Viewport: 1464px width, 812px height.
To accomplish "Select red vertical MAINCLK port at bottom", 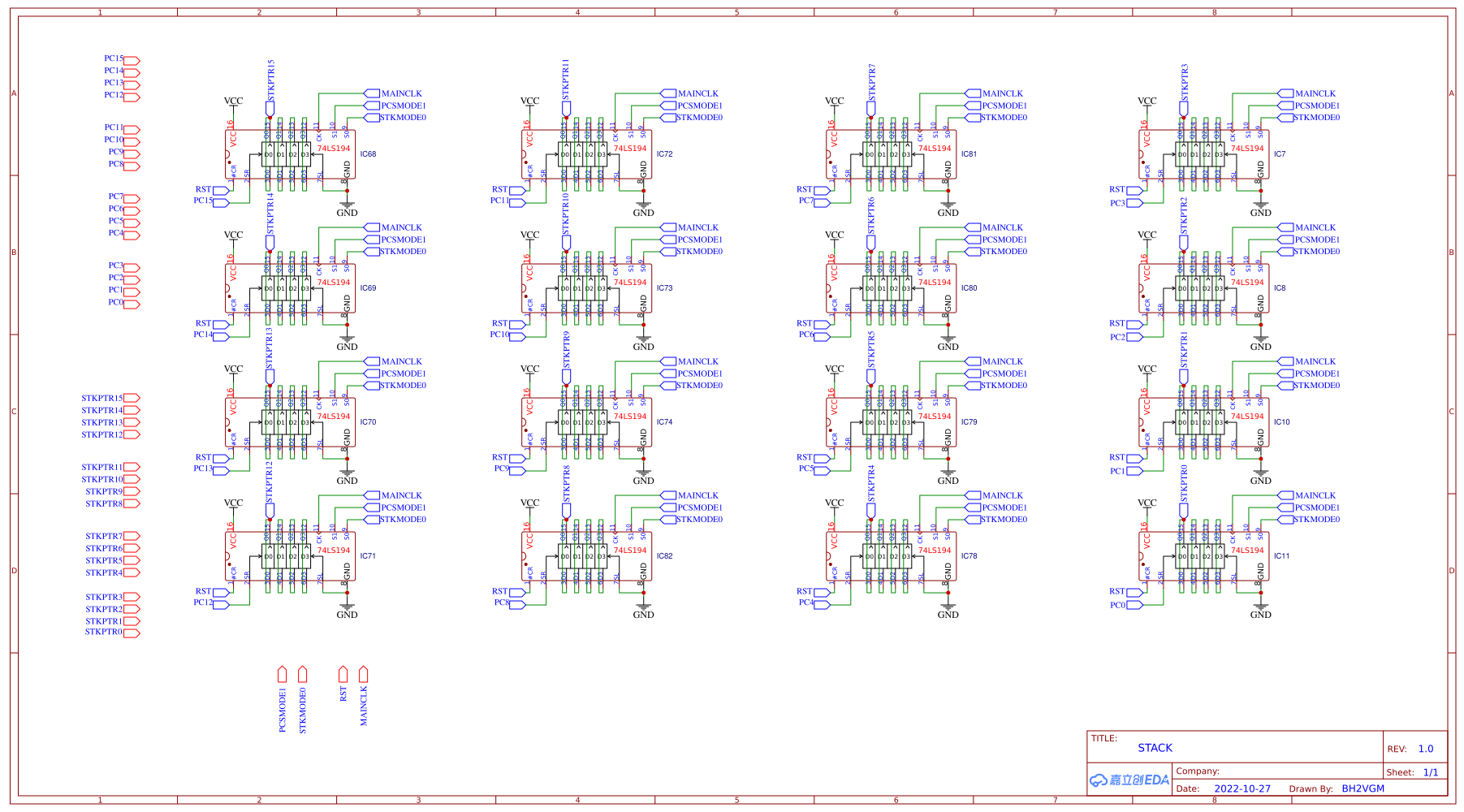I will (x=363, y=674).
